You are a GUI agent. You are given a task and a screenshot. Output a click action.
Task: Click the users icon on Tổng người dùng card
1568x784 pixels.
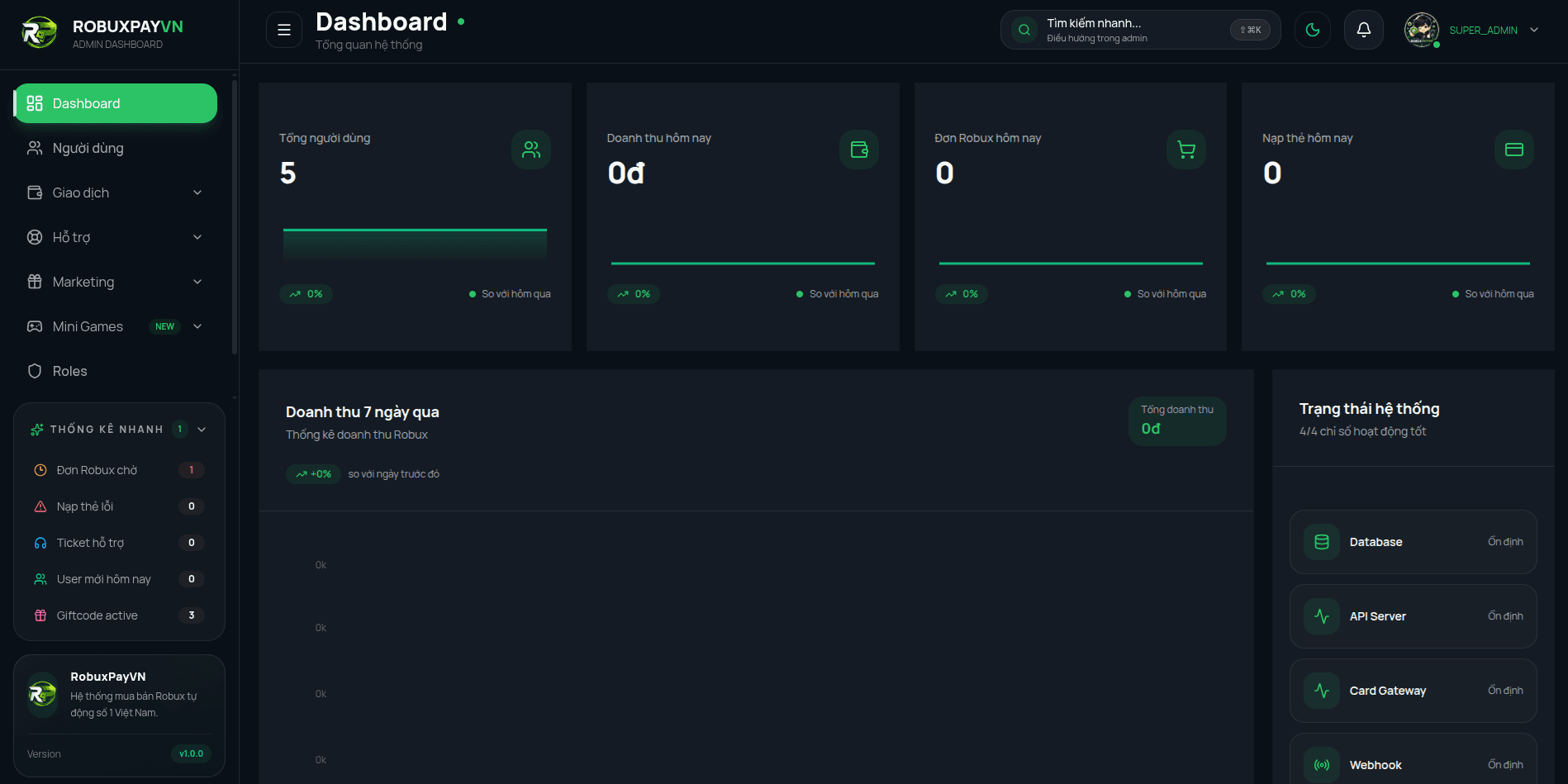531,150
